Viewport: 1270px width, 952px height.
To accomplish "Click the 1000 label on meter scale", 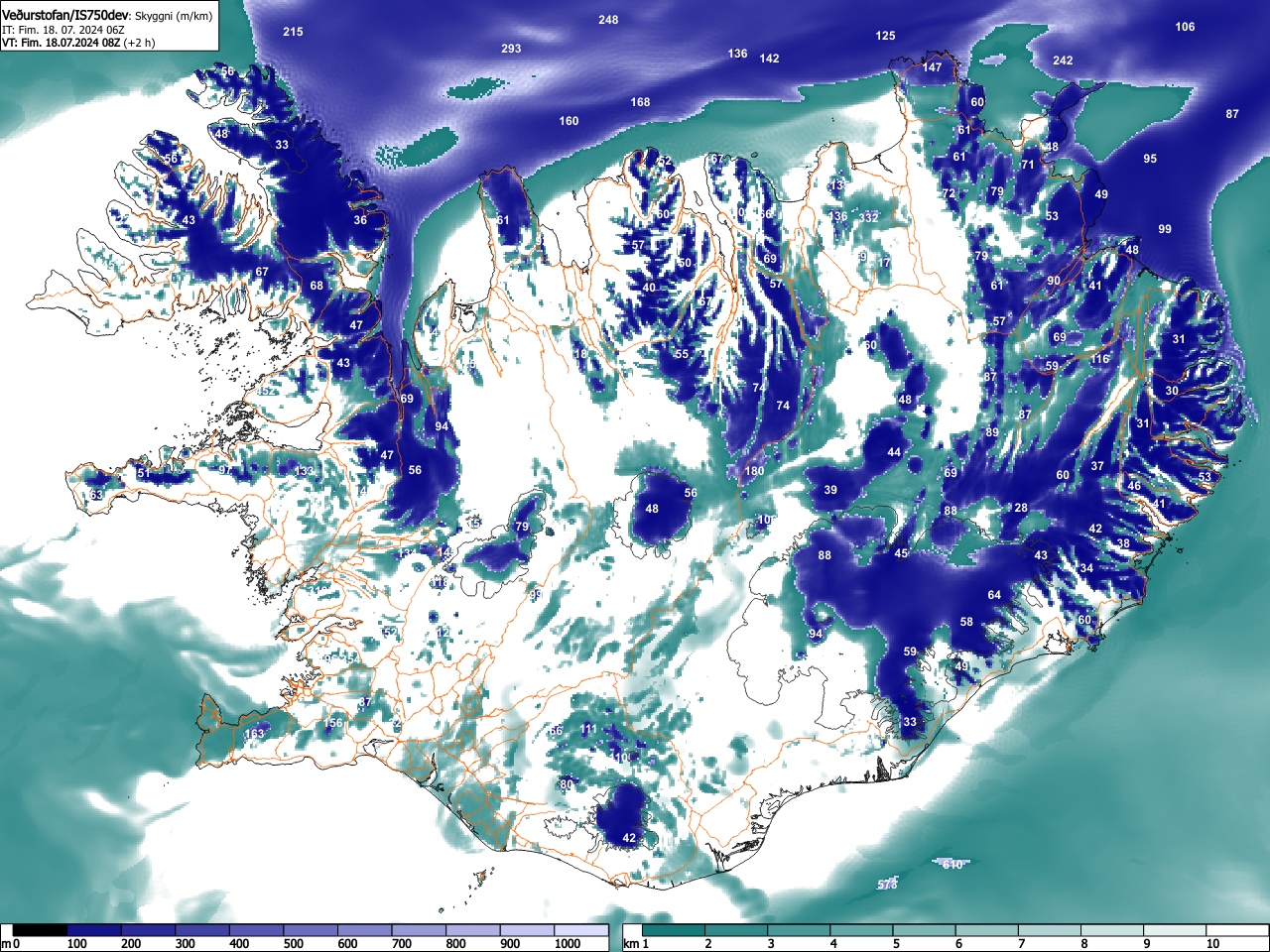I will click(x=568, y=944).
